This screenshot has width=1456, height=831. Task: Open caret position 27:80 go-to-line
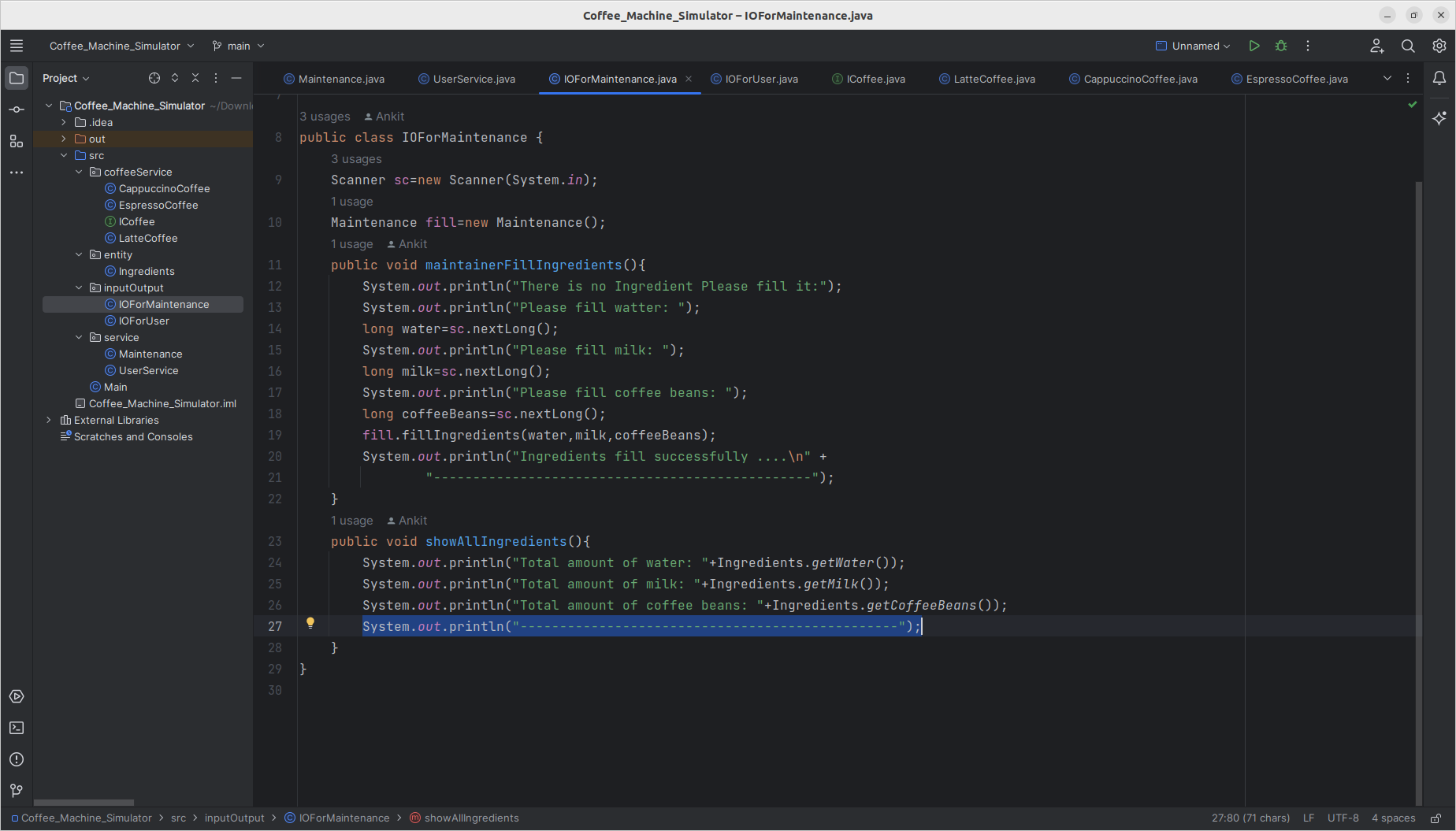point(1250,818)
